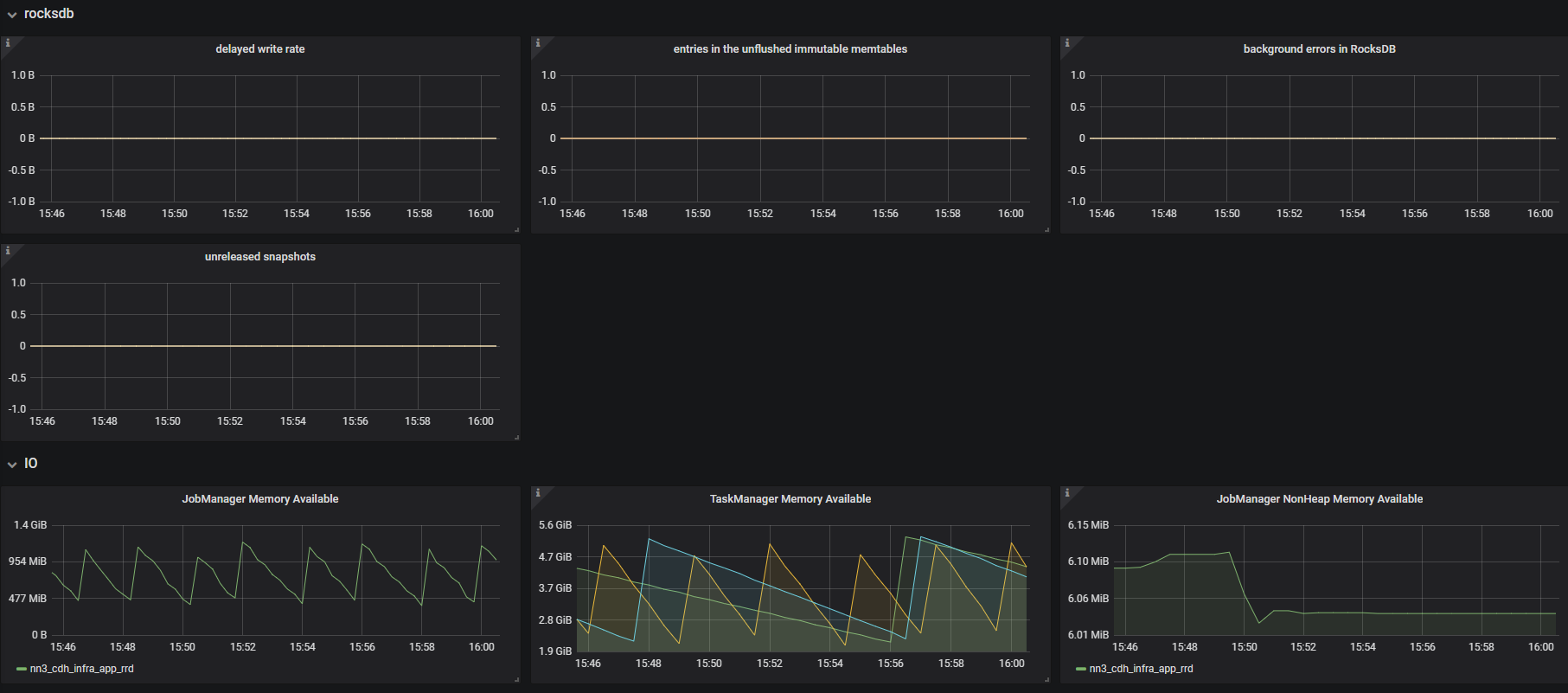The image size is (1568, 693).
Task: Click green legend color swatch in JobManager Memory panel
Action: (21, 669)
